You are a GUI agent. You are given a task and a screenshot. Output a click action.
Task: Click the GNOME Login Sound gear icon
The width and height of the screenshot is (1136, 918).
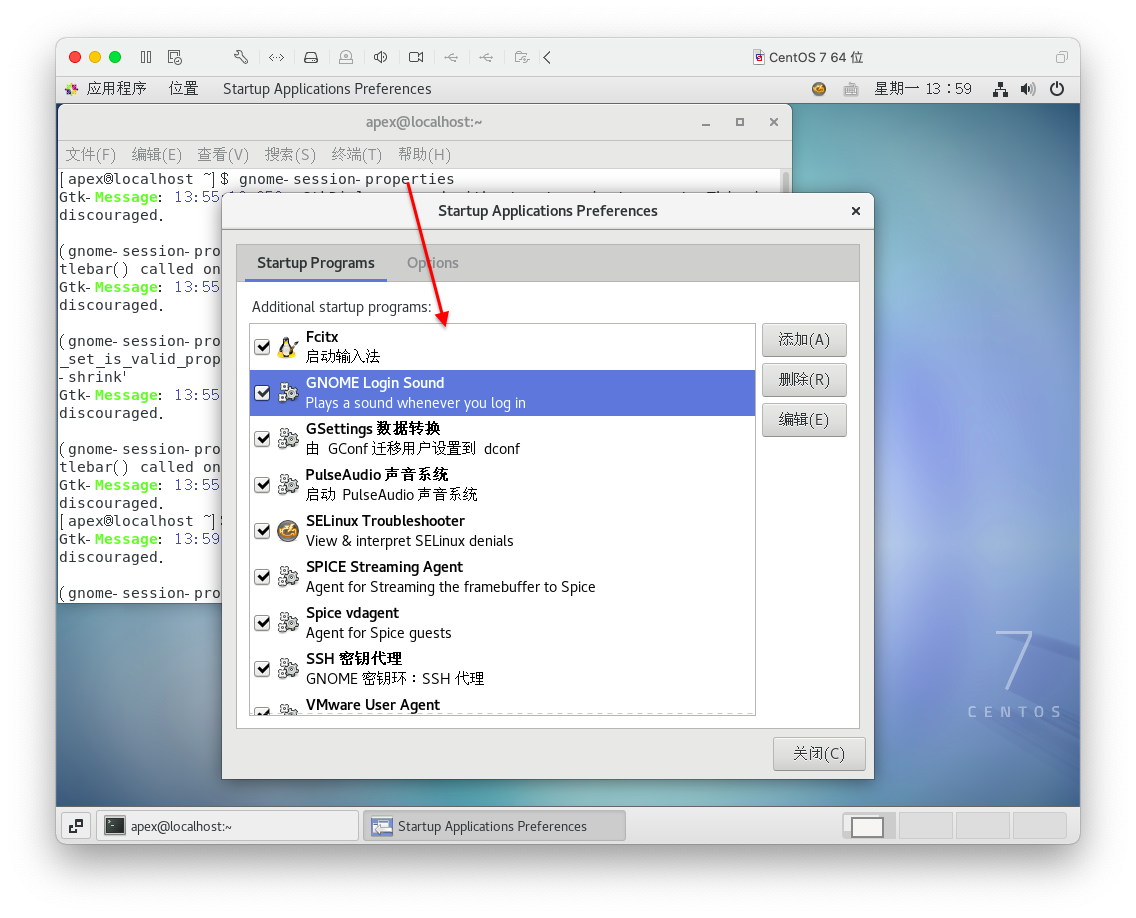point(288,393)
